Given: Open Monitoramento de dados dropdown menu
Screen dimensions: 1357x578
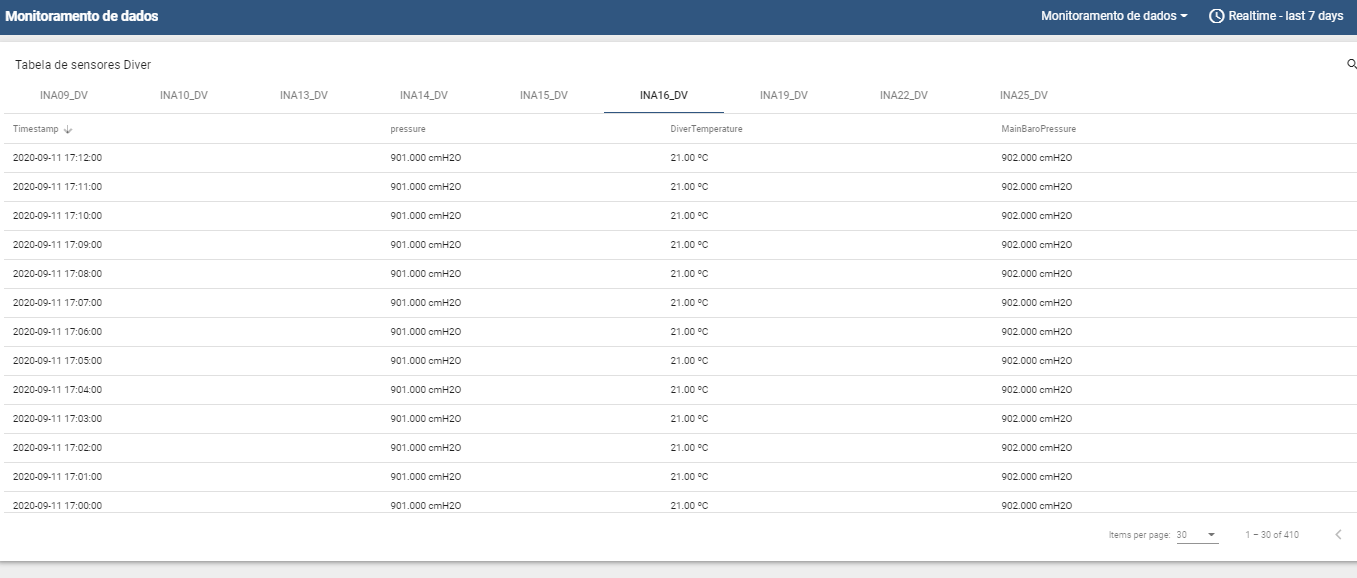Looking at the screenshot, I should (1114, 16).
